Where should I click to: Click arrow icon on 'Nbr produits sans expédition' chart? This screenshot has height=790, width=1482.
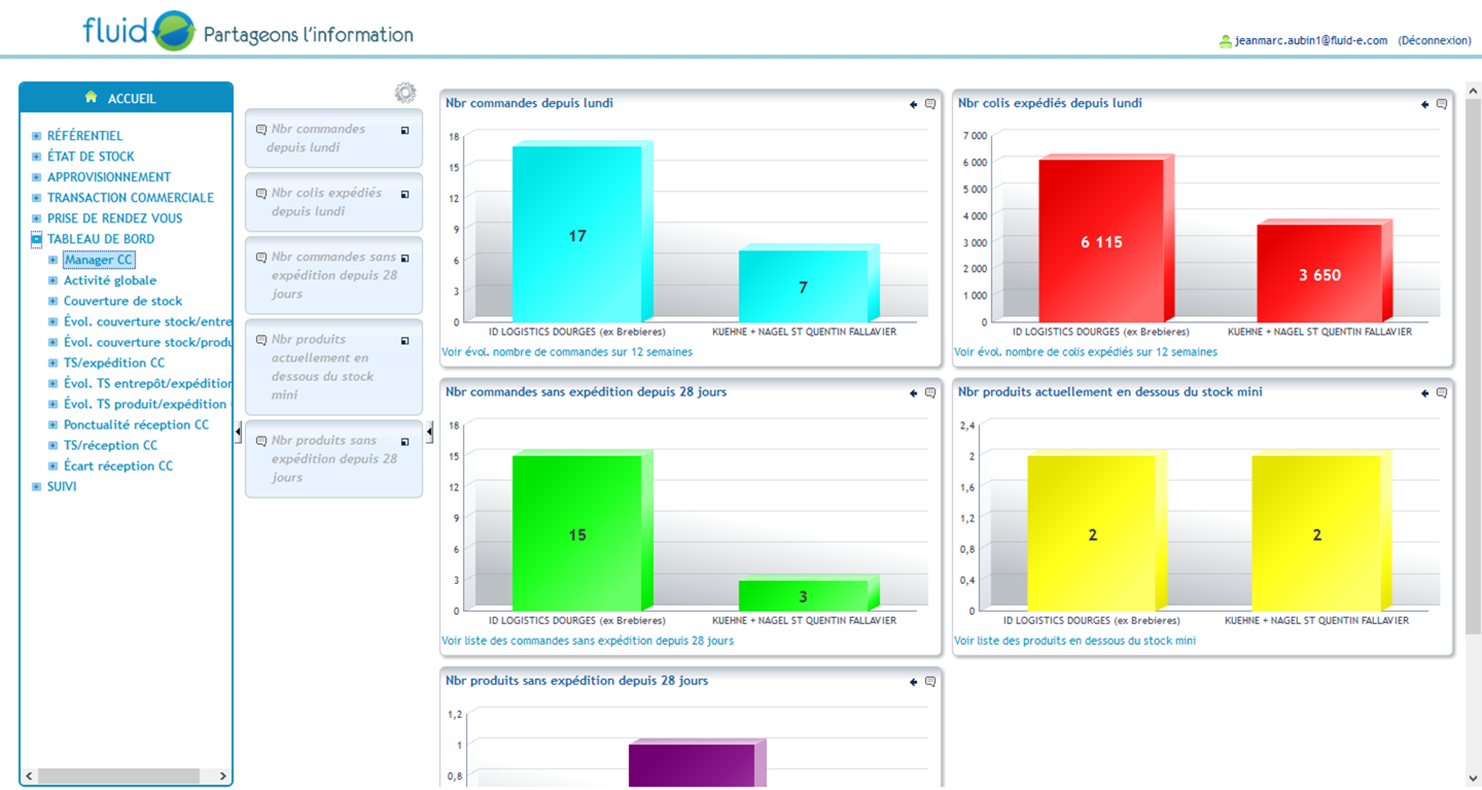(914, 682)
